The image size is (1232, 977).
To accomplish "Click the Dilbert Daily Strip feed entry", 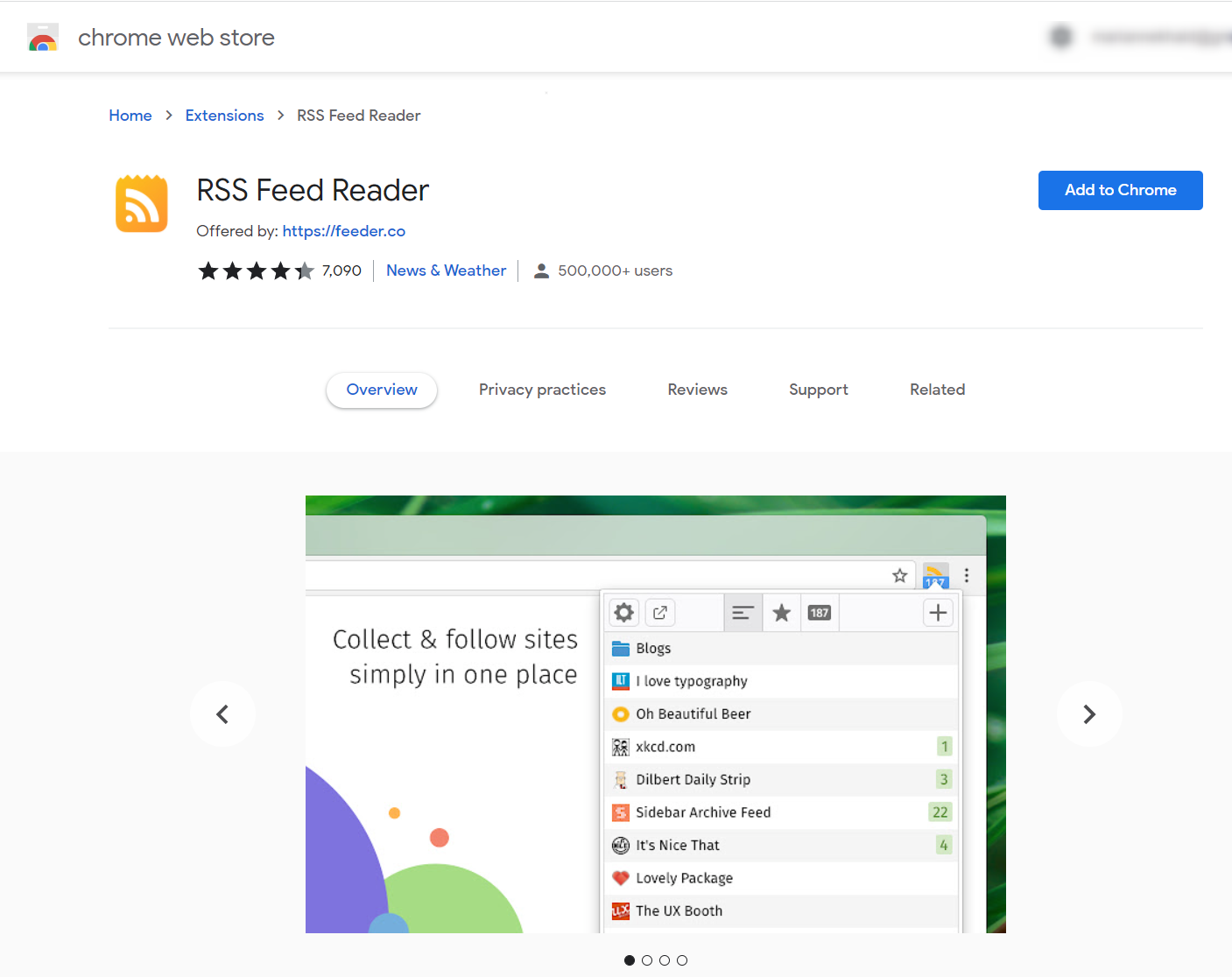I will click(x=692, y=779).
